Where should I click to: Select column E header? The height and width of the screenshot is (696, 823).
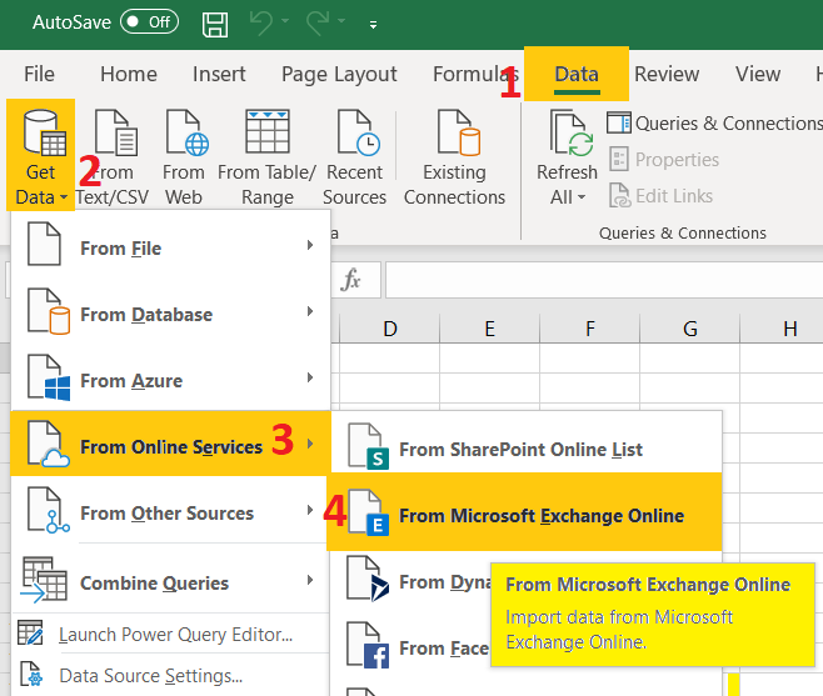pos(490,329)
